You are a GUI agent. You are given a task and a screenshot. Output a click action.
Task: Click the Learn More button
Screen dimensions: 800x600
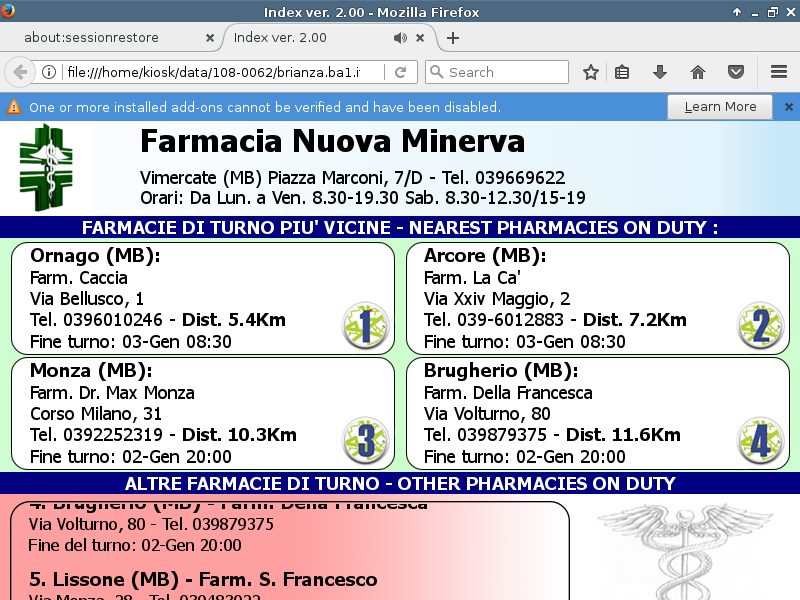(720, 107)
